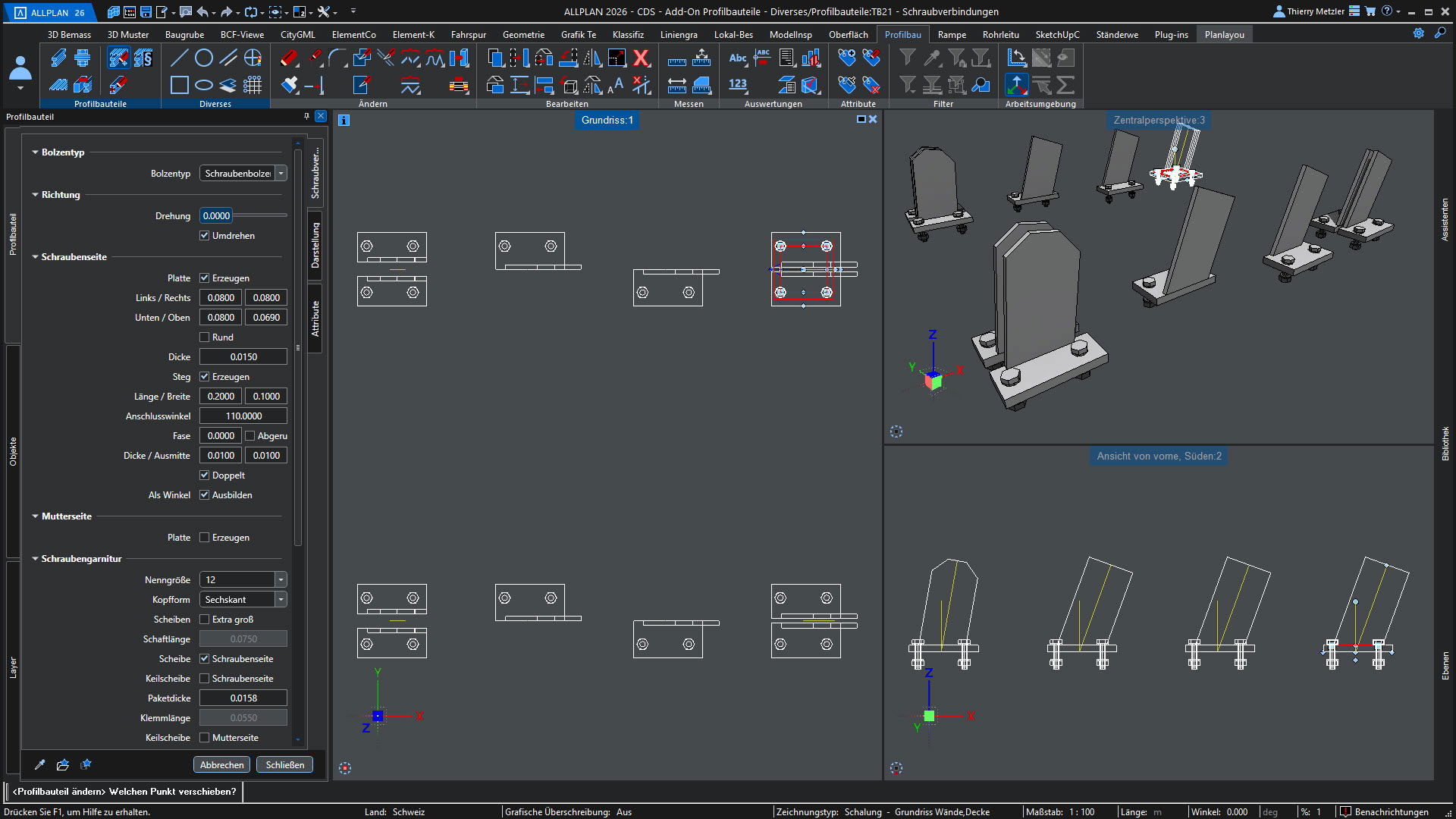Viewport: 1456px width, 819px height.
Task: Click the eyedropper icon in the dialog footer
Action: (x=40, y=764)
